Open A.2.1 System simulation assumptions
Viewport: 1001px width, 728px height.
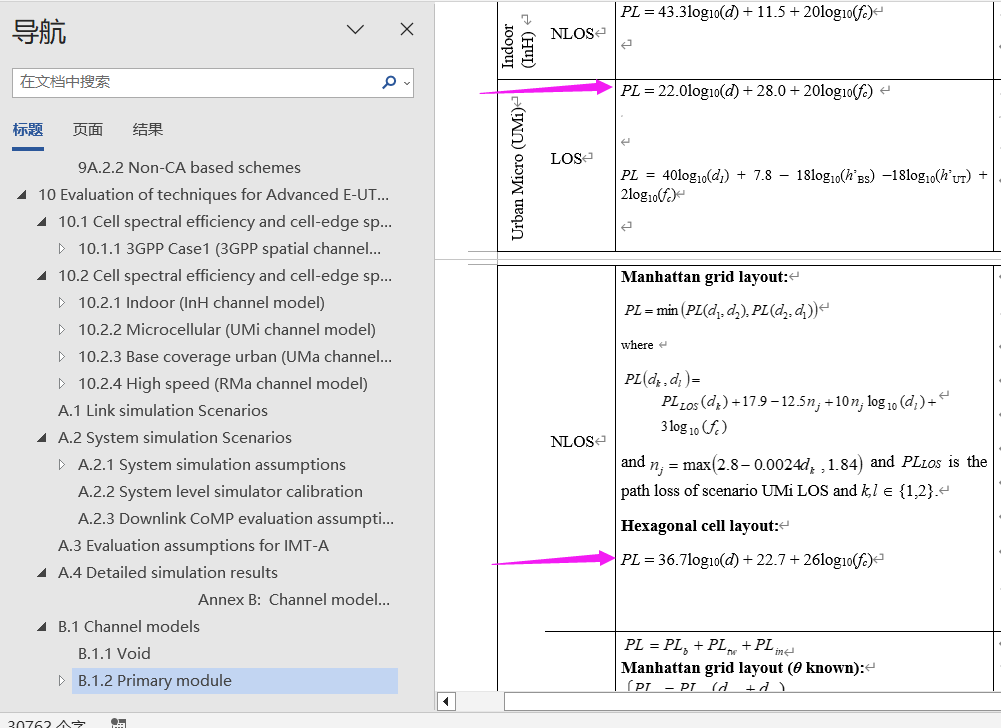tap(211, 465)
